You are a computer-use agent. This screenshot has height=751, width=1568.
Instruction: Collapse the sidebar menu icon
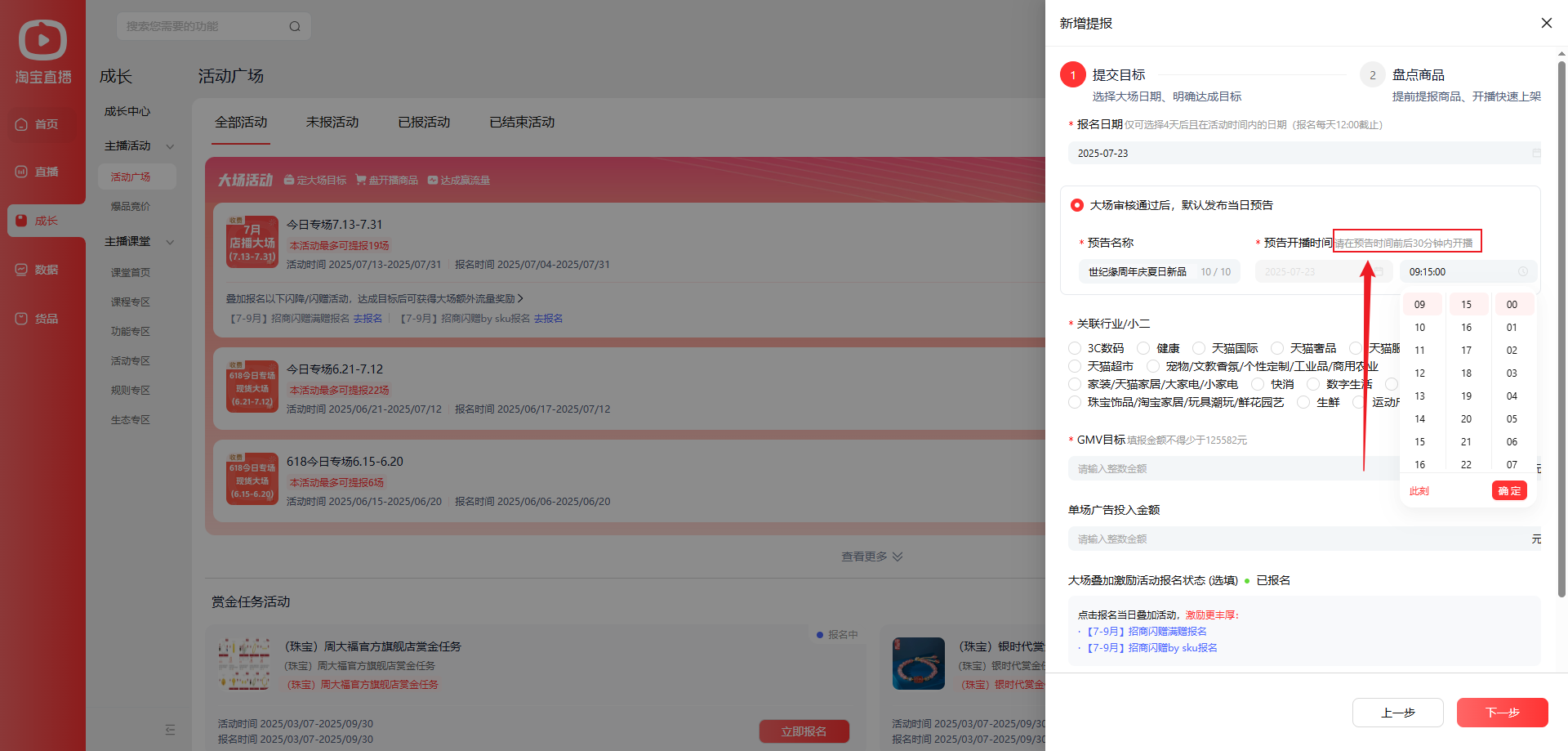click(170, 729)
